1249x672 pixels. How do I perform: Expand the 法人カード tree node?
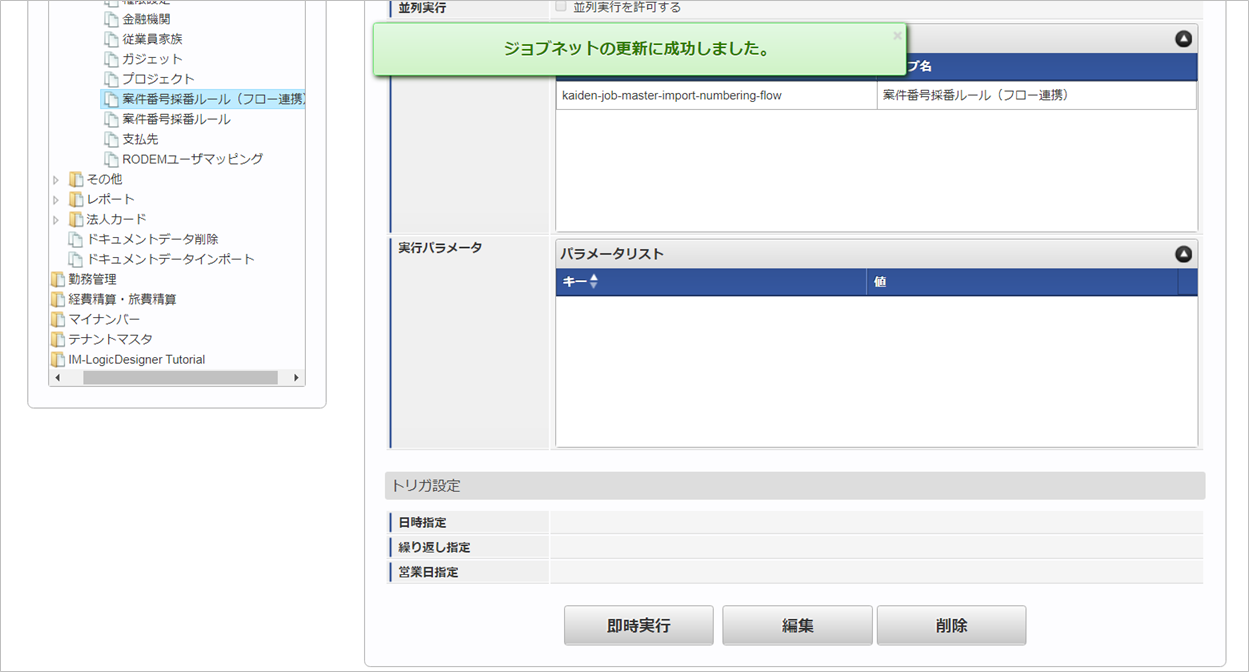pyautogui.click(x=57, y=220)
